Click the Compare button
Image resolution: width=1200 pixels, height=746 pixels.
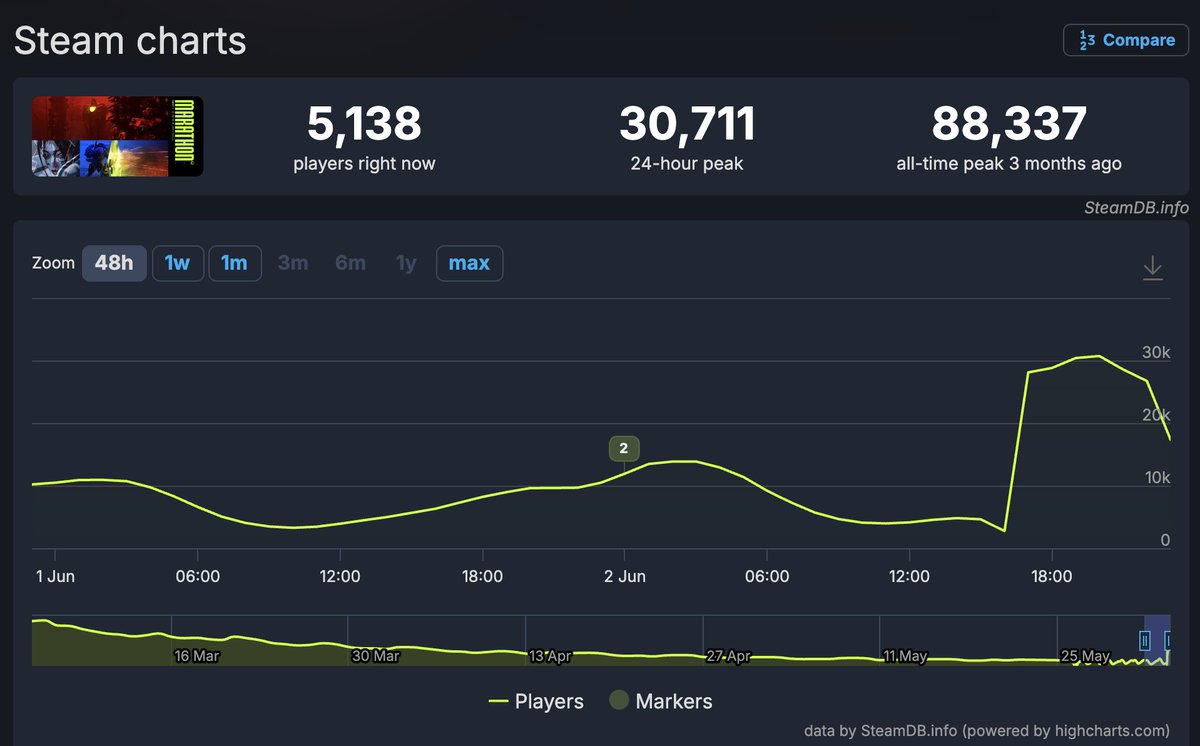[x=1125, y=40]
